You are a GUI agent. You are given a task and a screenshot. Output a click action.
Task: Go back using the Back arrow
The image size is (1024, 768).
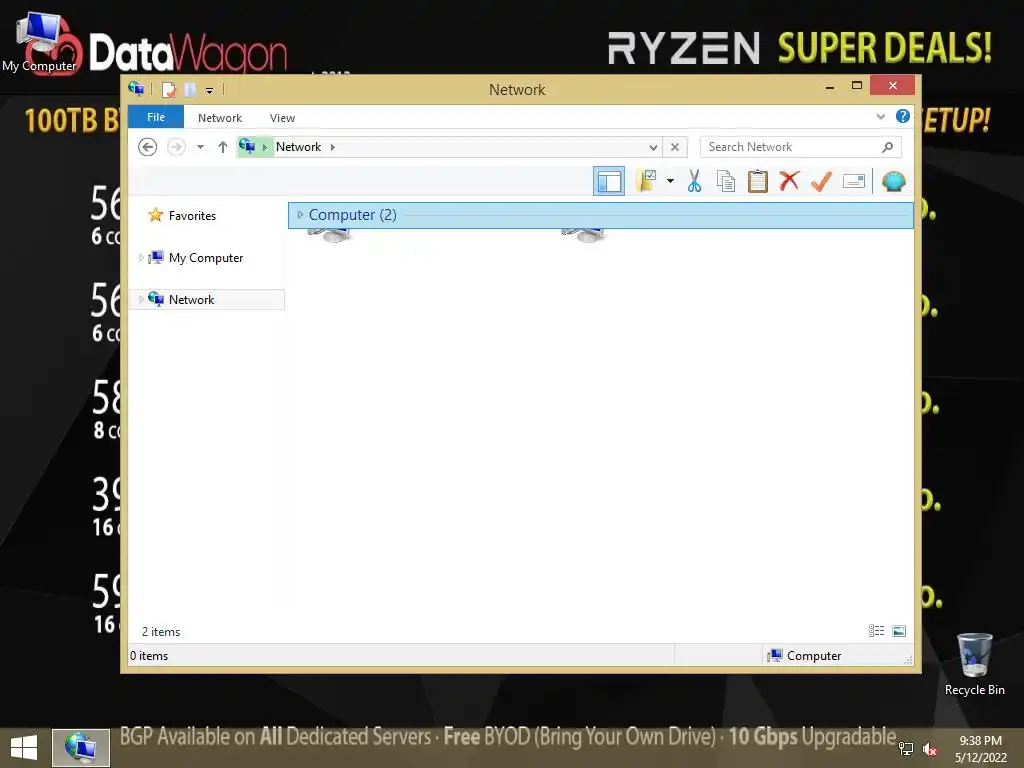[148, 147]
